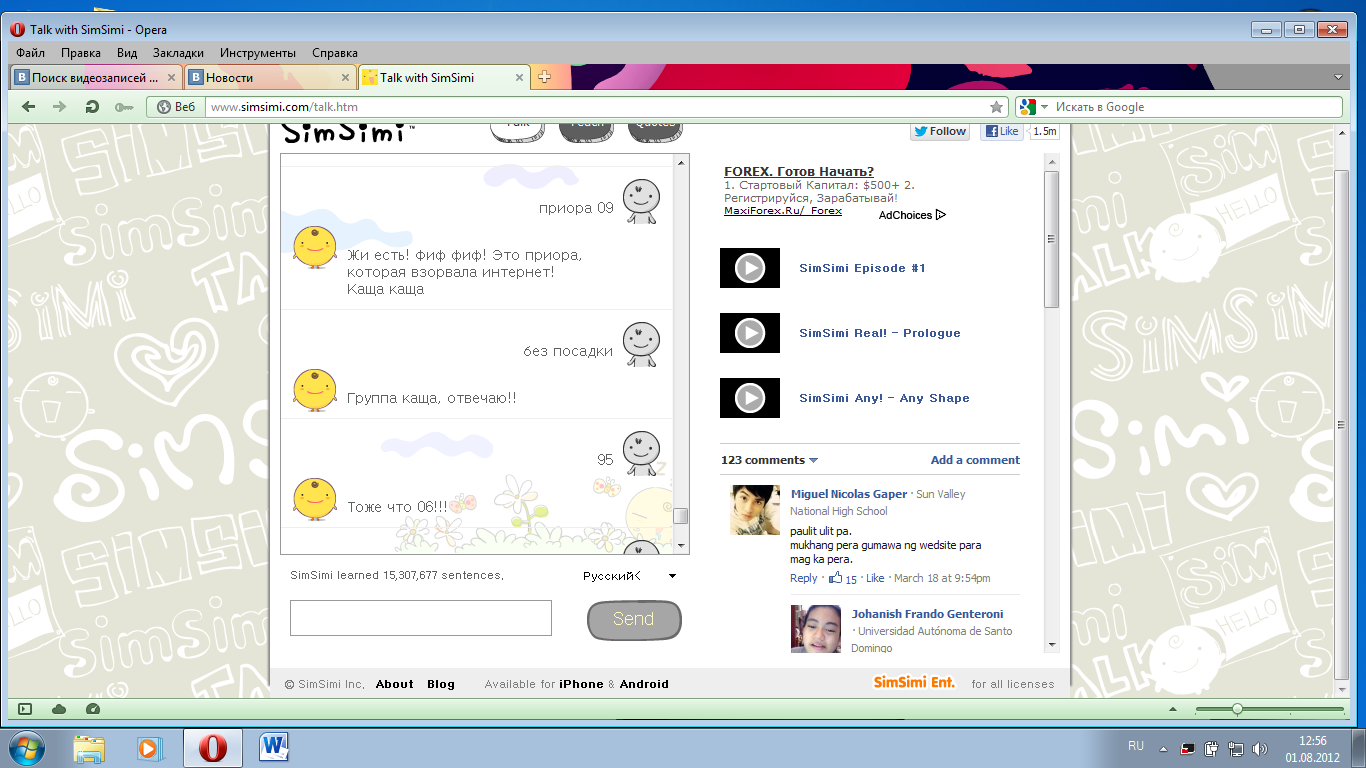
Task: Open the Blog link in the footer
Action: pyautogui.click(x=441, y=684)
